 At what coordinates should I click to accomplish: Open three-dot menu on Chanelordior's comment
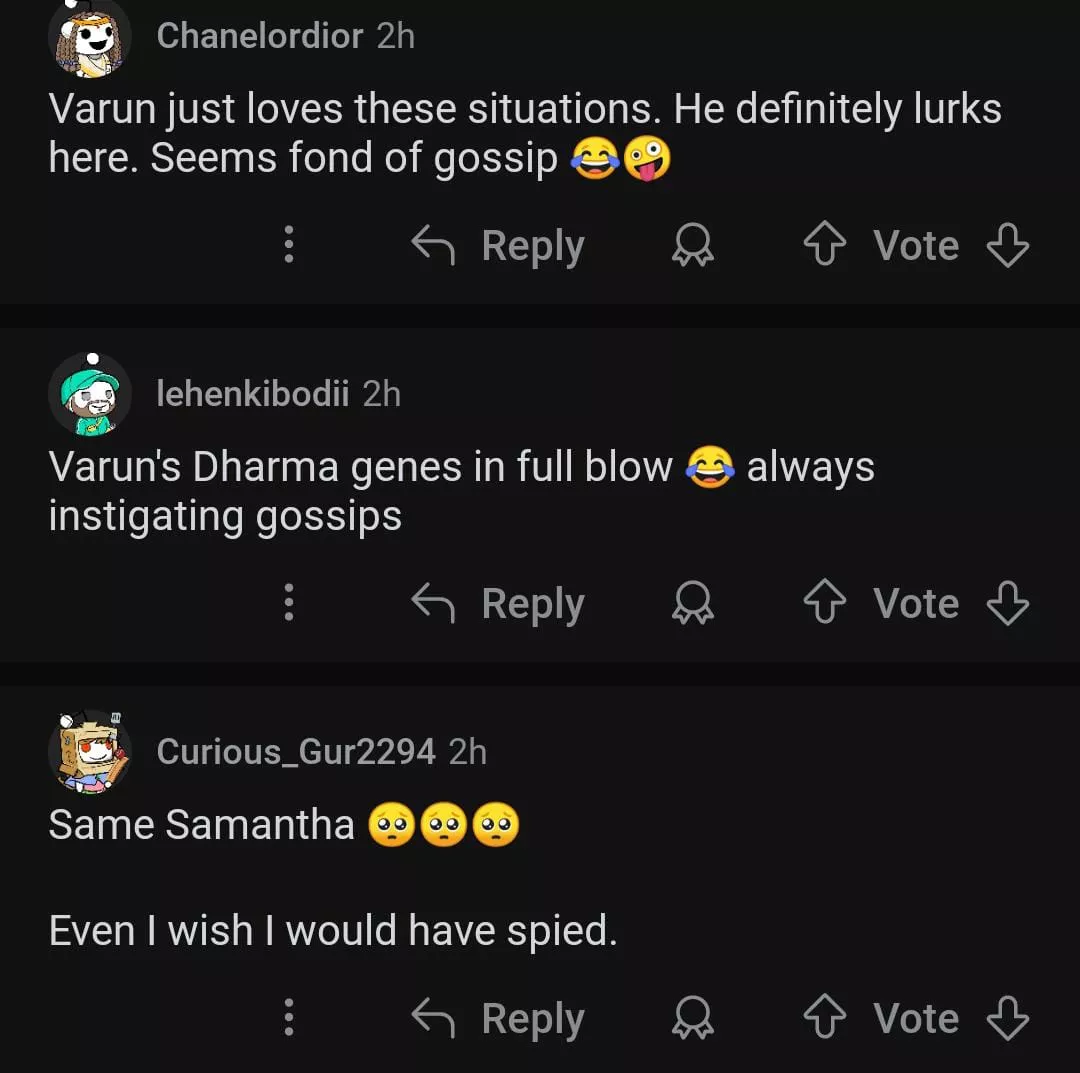(289, 246)
